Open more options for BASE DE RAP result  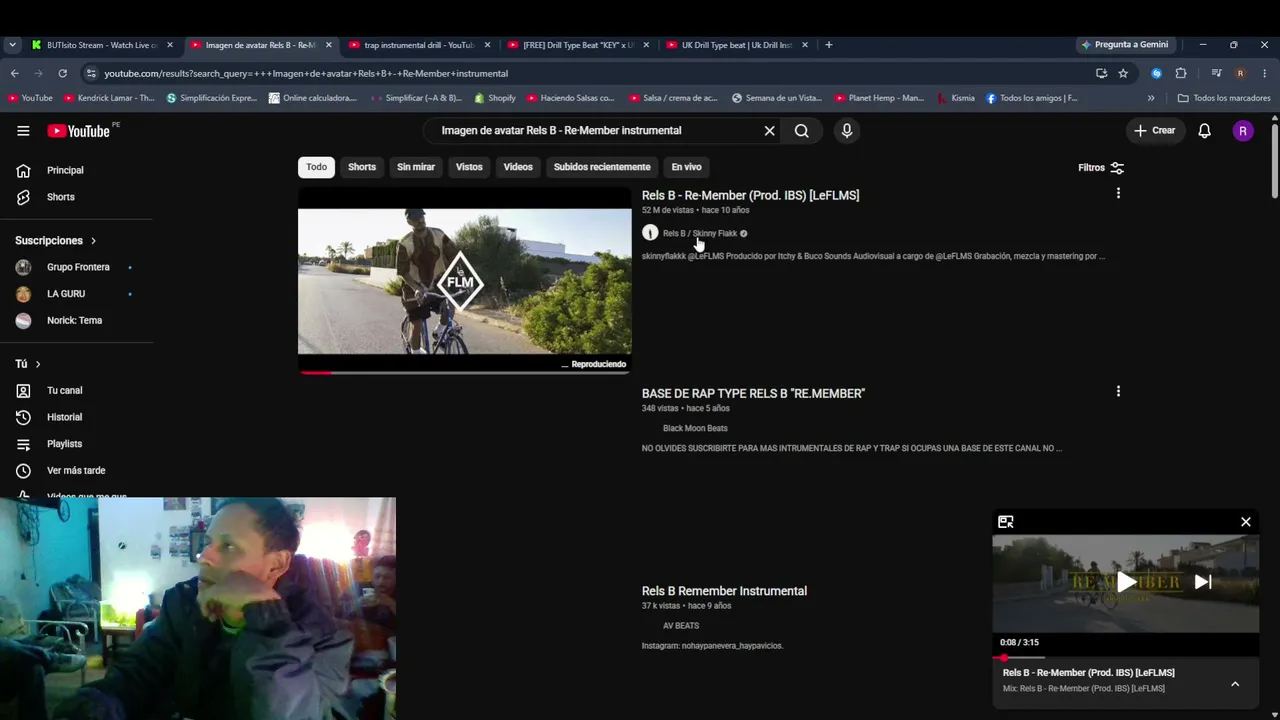[1118, 391]
